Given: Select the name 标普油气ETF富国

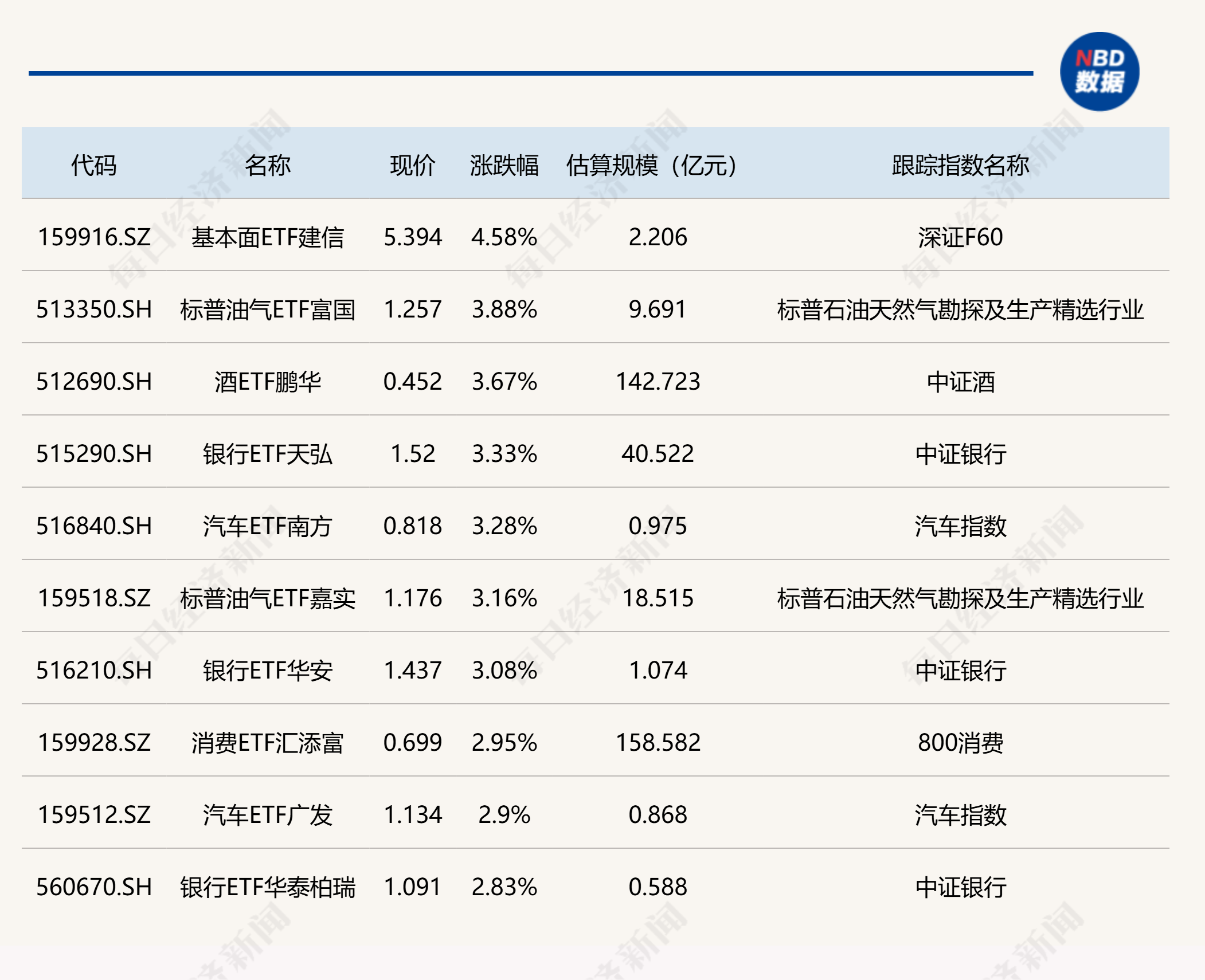Looking at the screenshot, I should [268, 309].
